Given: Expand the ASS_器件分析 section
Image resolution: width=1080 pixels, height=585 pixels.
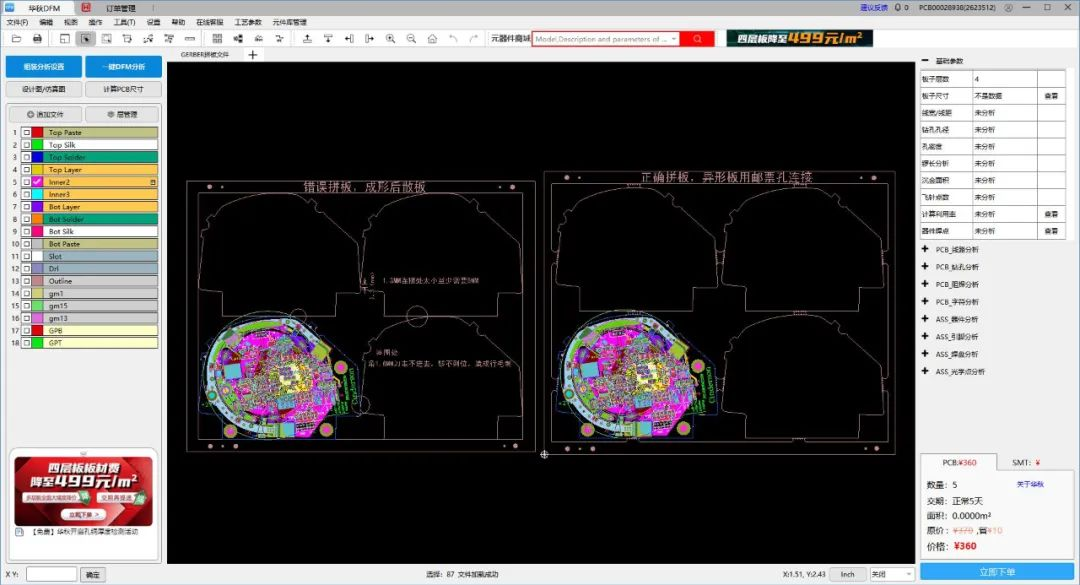Looking at the screenshot, I should click(925, 318).
